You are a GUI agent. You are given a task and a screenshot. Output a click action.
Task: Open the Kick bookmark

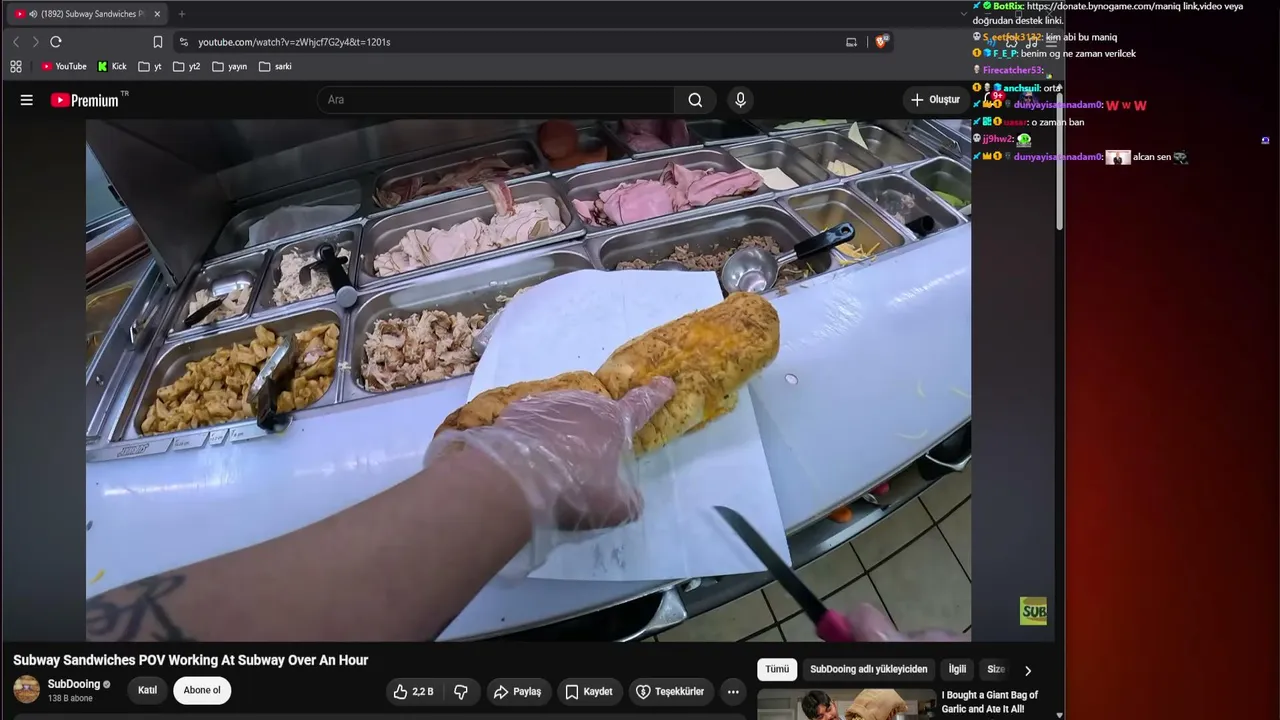click(112, 67)
